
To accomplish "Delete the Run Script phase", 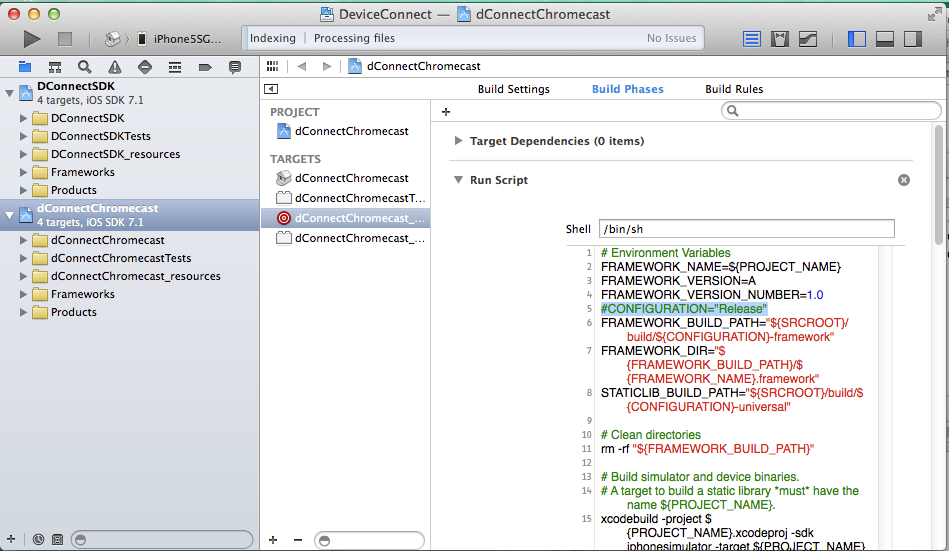I will pyautogui.click(x=903, y=180).
